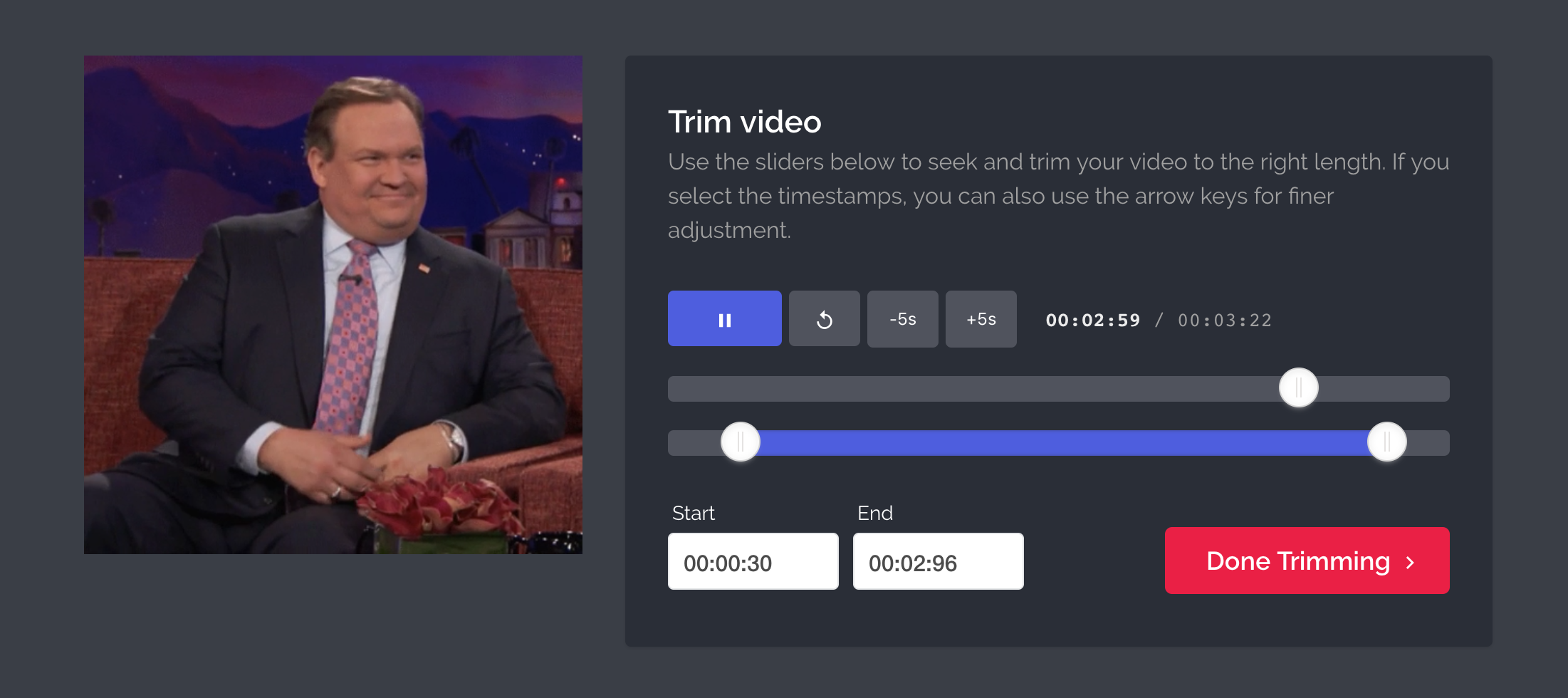Click the End field label

875,513
